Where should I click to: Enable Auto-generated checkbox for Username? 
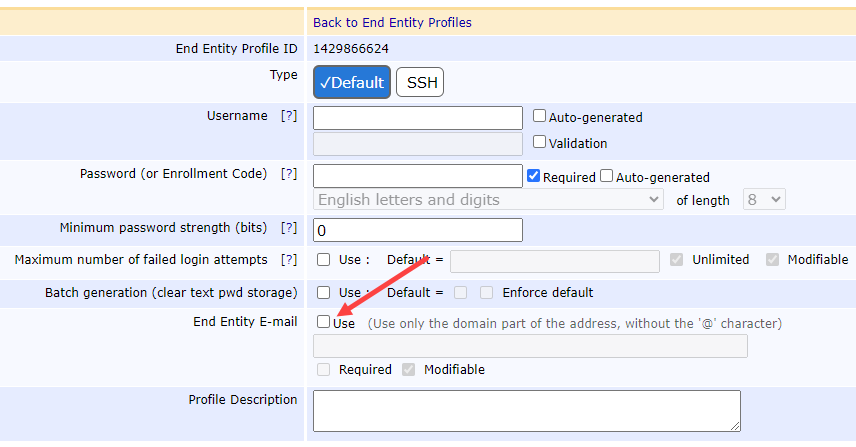540,117
